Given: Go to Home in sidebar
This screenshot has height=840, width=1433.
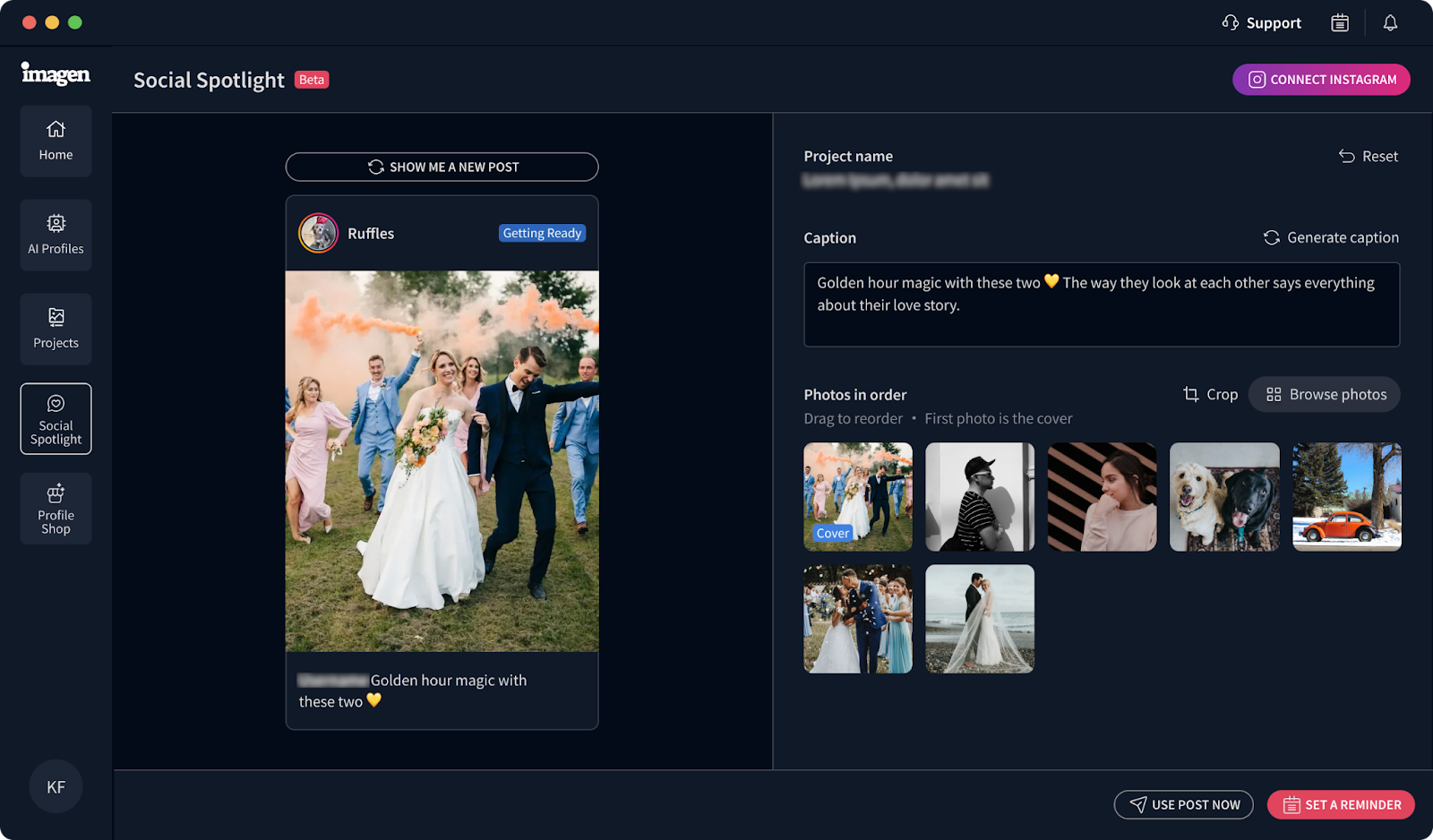Looking at the screenshot, I should pos(56,141).
